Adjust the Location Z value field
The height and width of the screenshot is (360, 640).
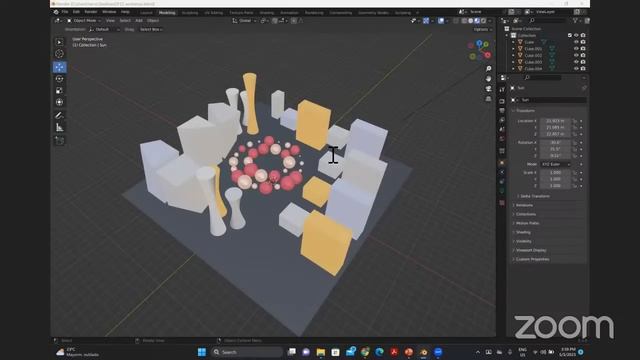(555, 134)
